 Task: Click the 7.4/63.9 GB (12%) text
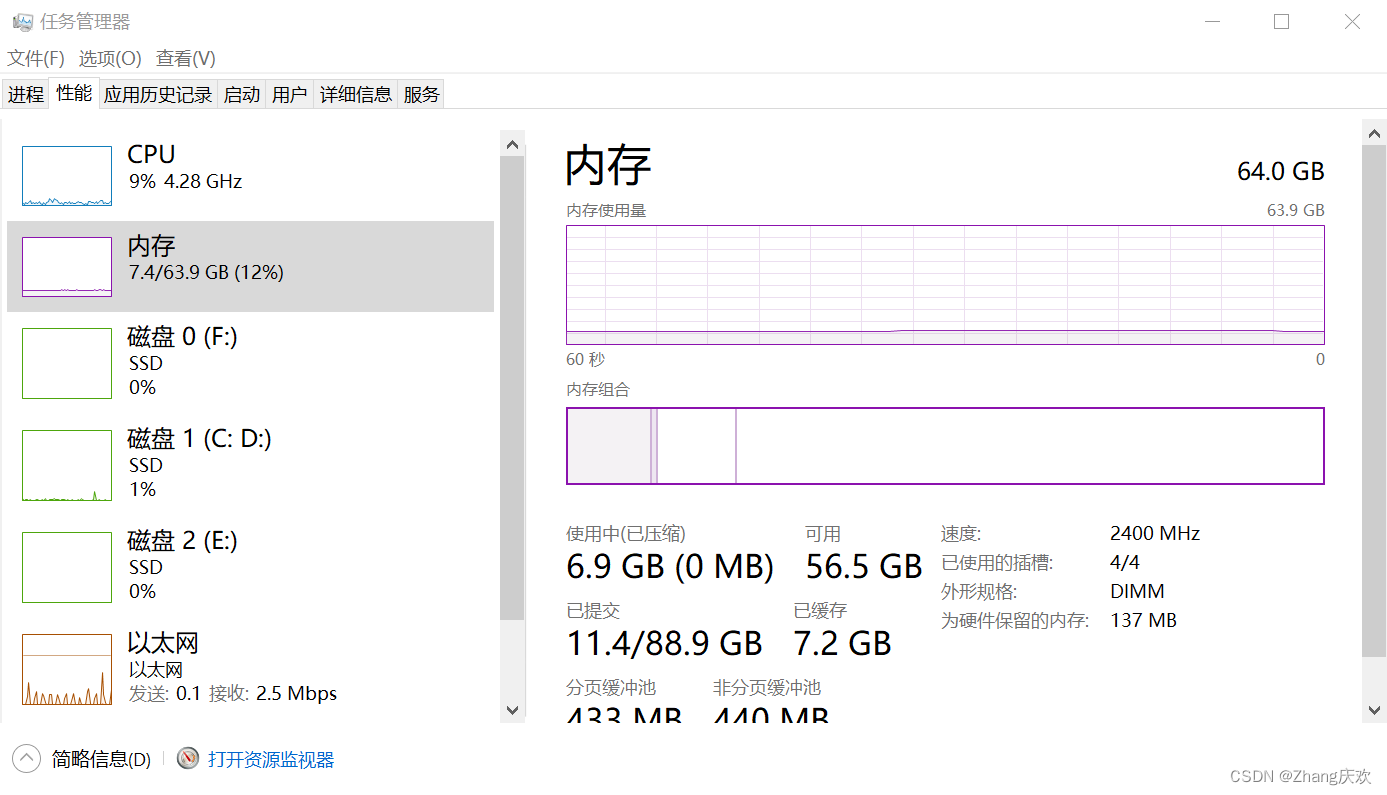(206, 272)
